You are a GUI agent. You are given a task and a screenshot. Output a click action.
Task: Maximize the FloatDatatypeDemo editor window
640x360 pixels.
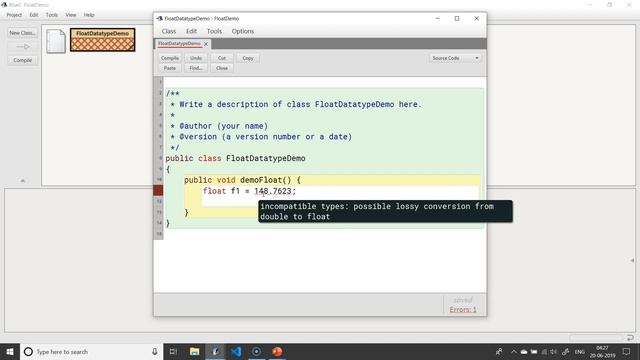[x=457, y=18]
